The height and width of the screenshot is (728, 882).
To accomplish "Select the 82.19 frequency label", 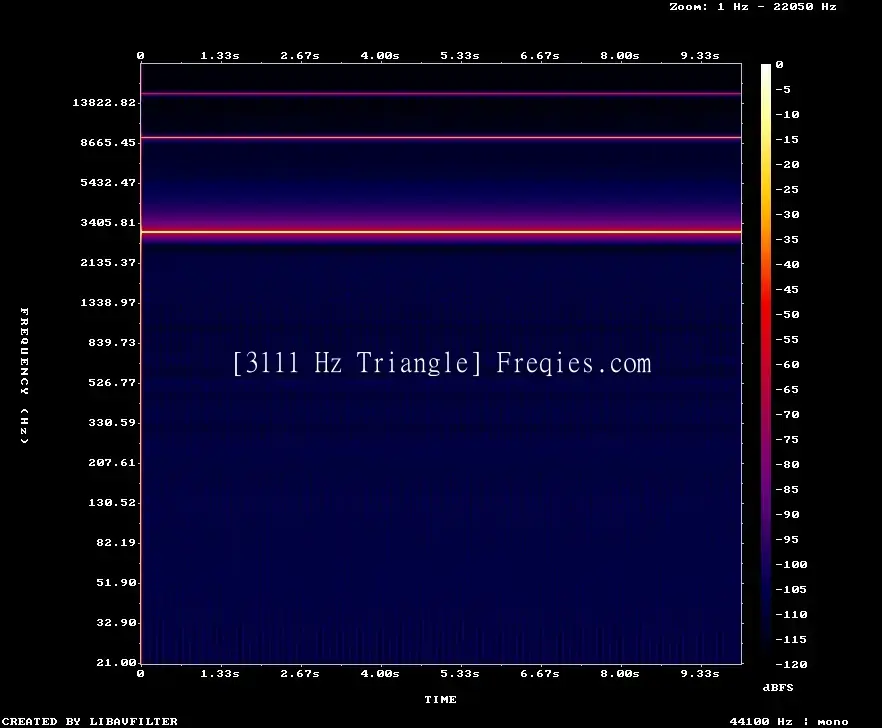I will [x=116, y=542].
